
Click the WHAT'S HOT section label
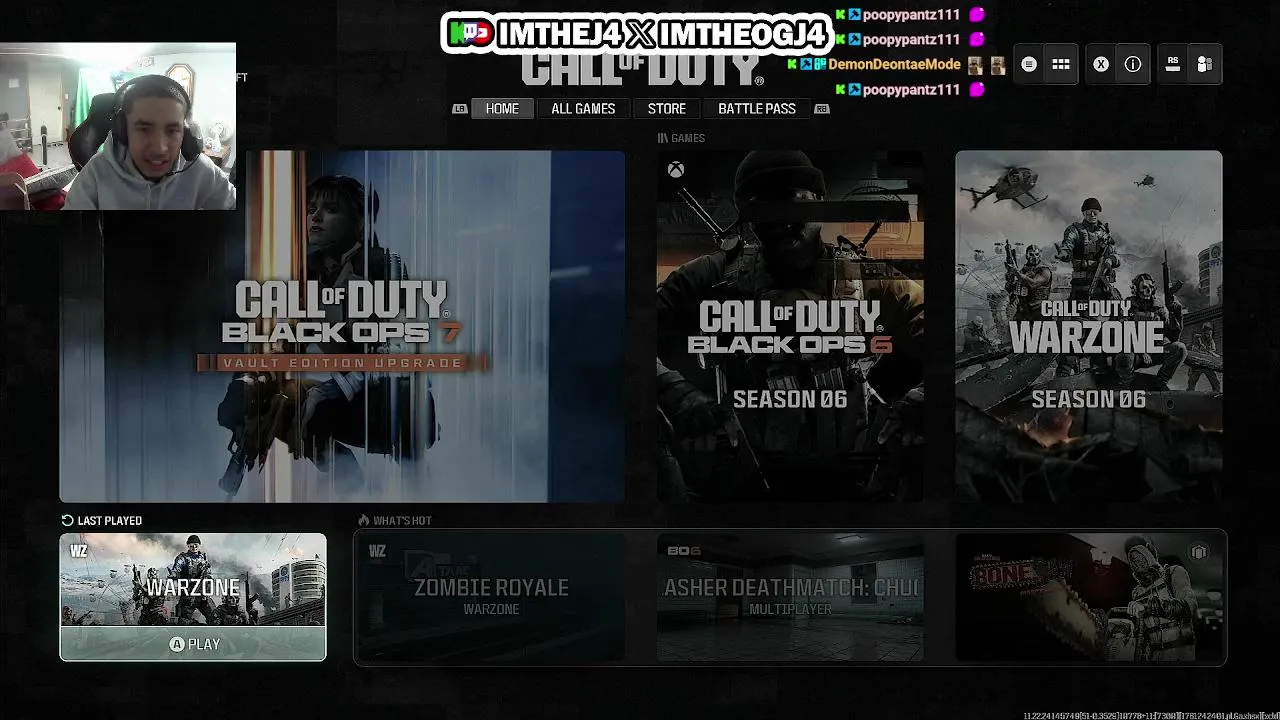[402, 520]
